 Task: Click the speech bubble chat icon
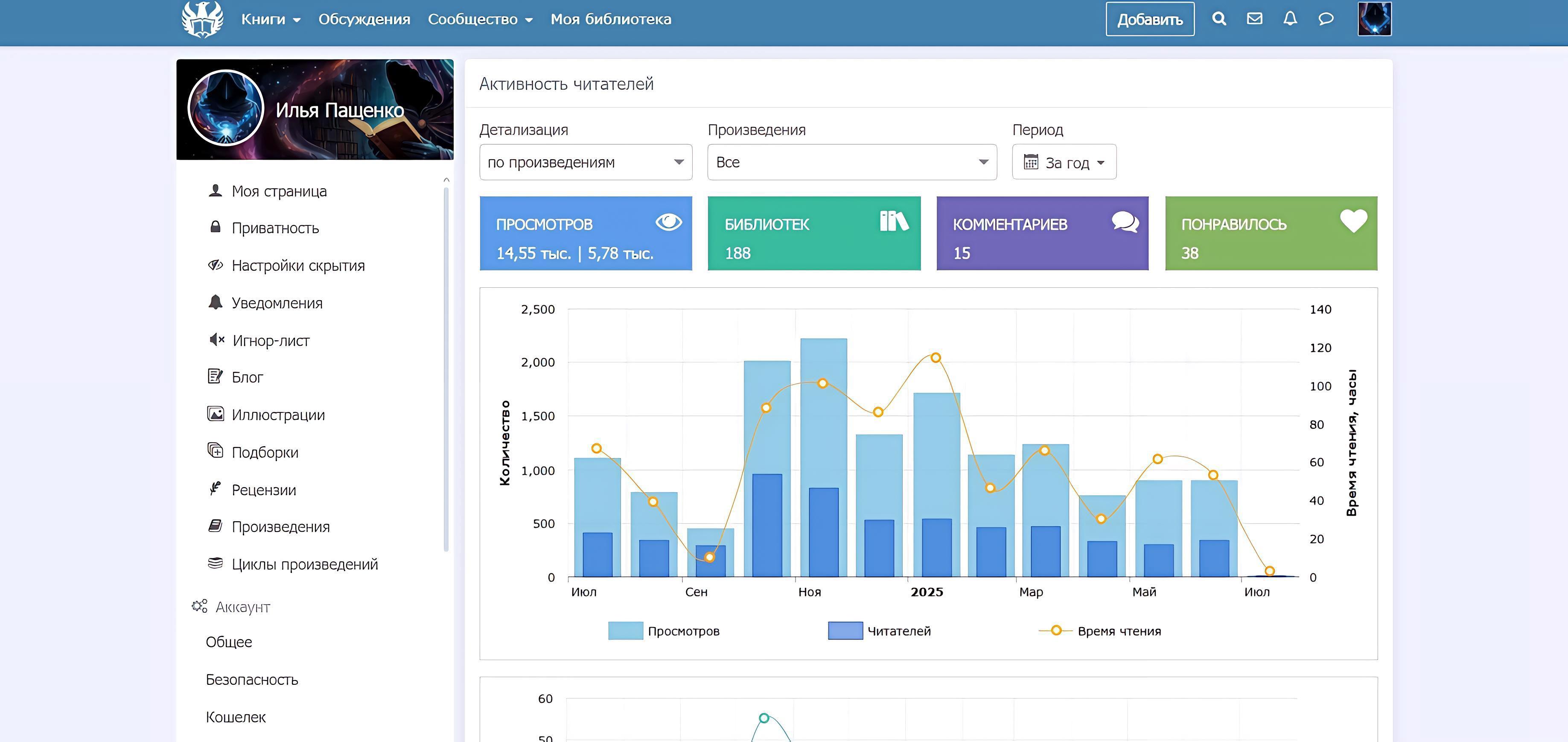[x=1326, y=19]
